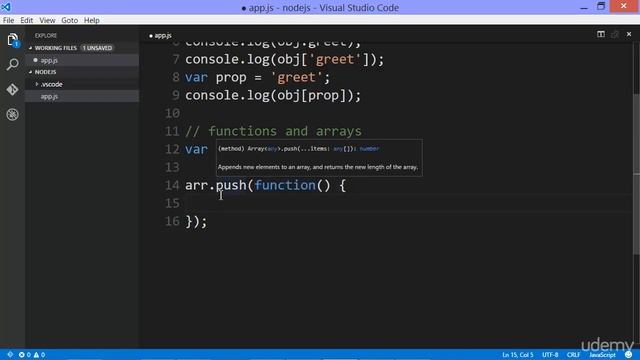This screenshot has width=640, height=360.
Task: Open the Edit menu
Action: click(27, 20)
